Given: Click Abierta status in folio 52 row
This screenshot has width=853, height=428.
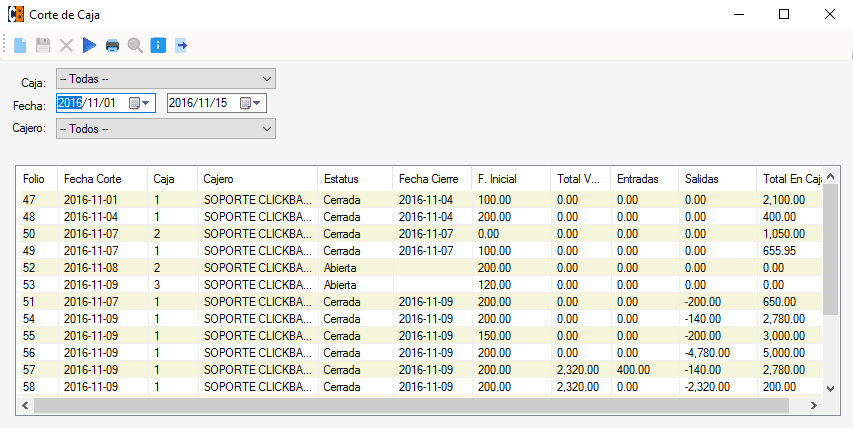Looking at the screenshot, I should (x=340, y=268).
